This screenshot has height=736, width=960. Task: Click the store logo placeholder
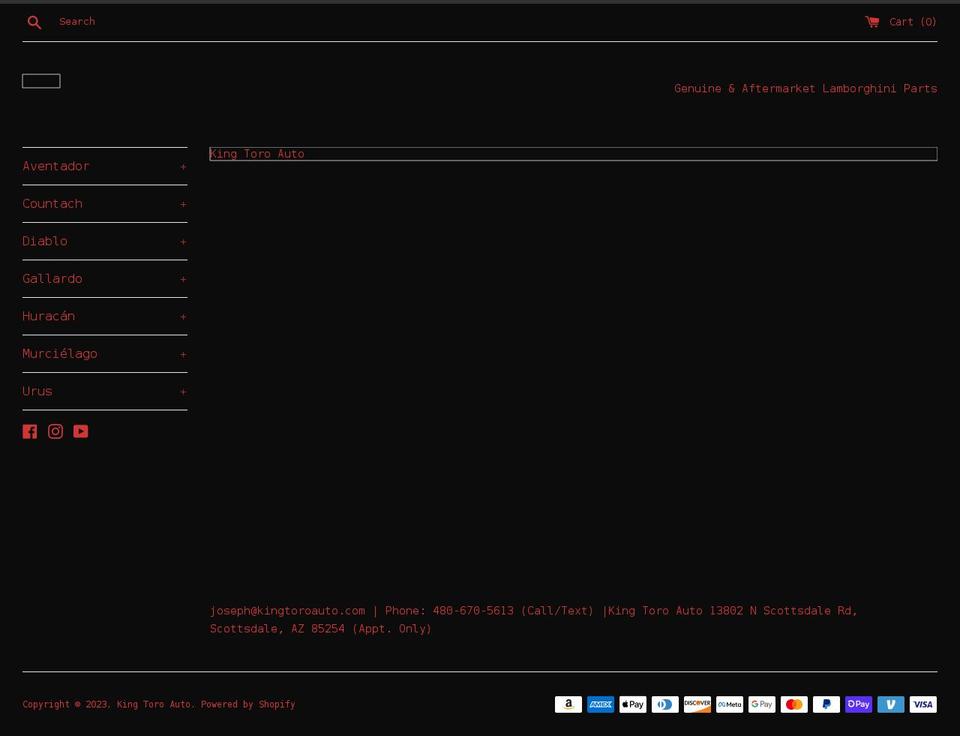[x=41, y=81]
